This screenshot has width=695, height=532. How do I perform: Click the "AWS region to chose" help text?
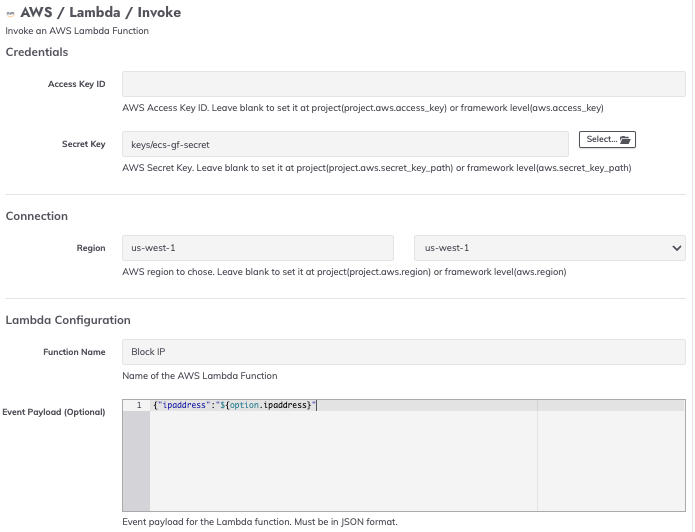click(344, 272)
